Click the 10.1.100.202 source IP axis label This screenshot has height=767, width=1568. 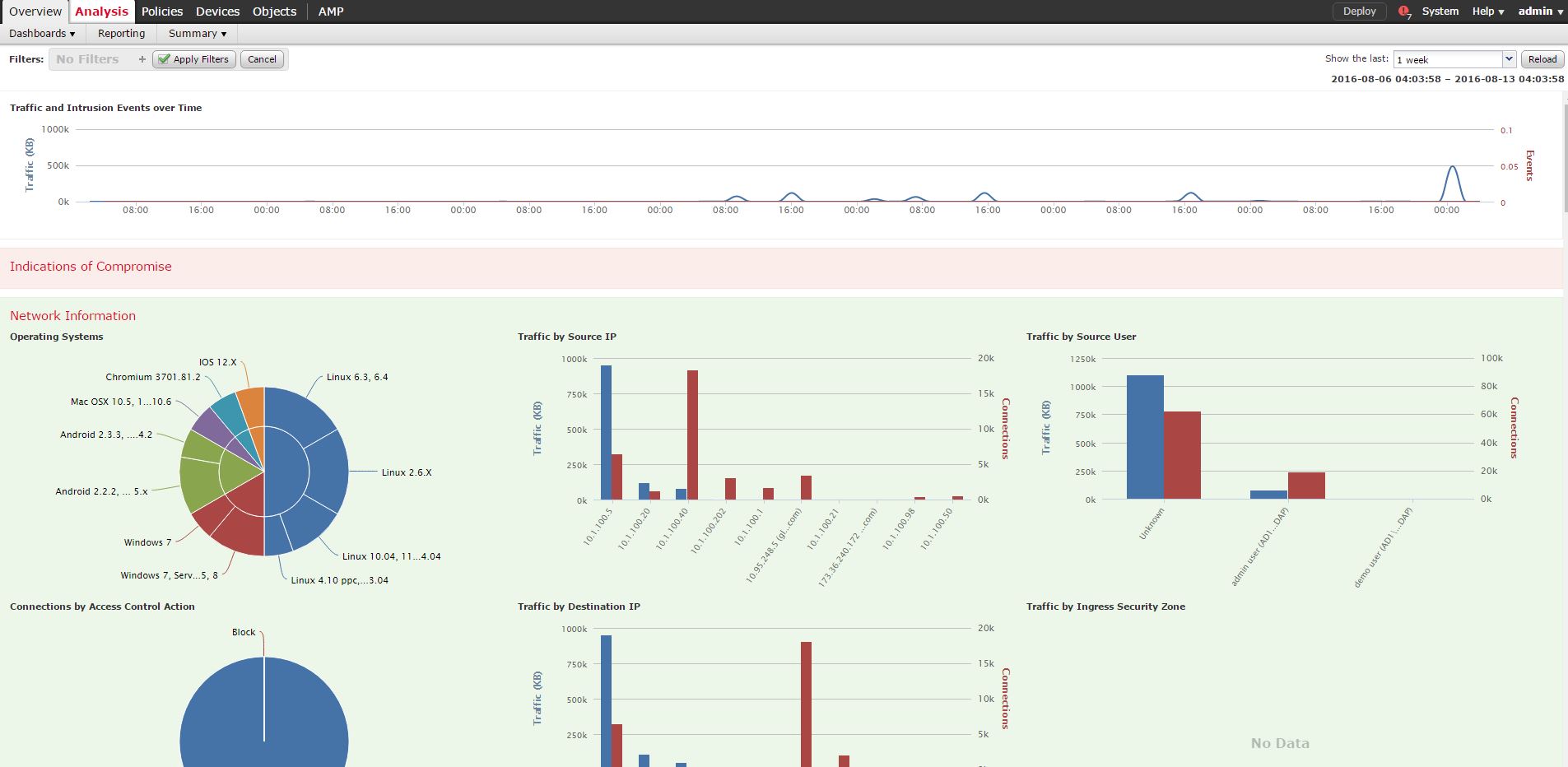[x=709, y=531]
